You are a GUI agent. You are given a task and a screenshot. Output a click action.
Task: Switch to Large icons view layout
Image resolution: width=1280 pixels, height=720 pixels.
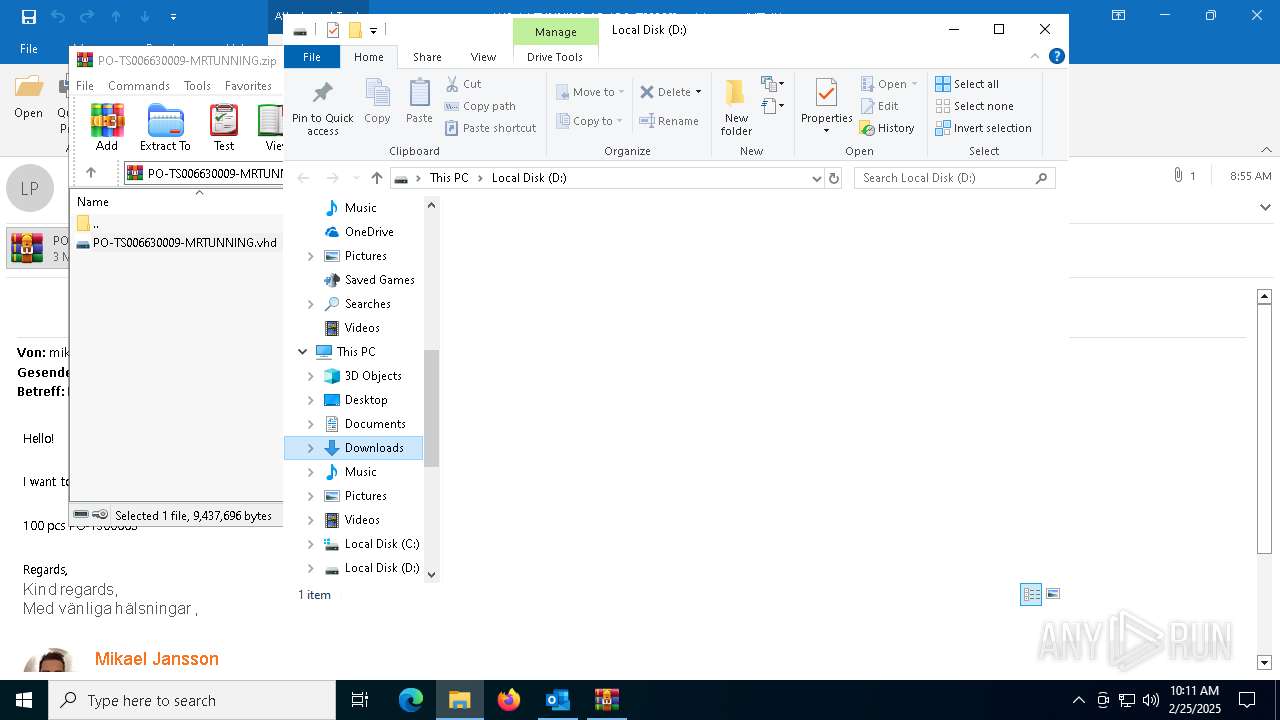pyautogui.click(x=1052, y=594)
